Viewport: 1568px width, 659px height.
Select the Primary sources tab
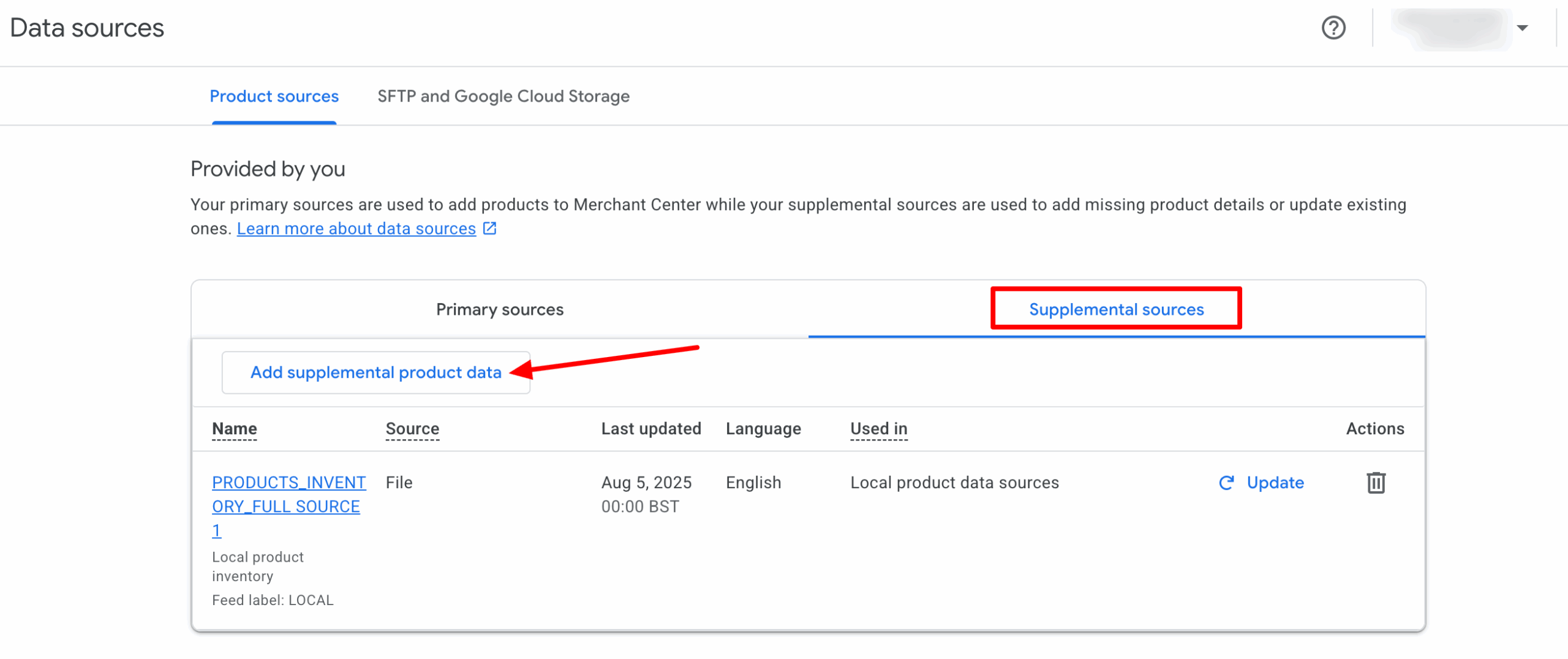(x=499, y=309)
